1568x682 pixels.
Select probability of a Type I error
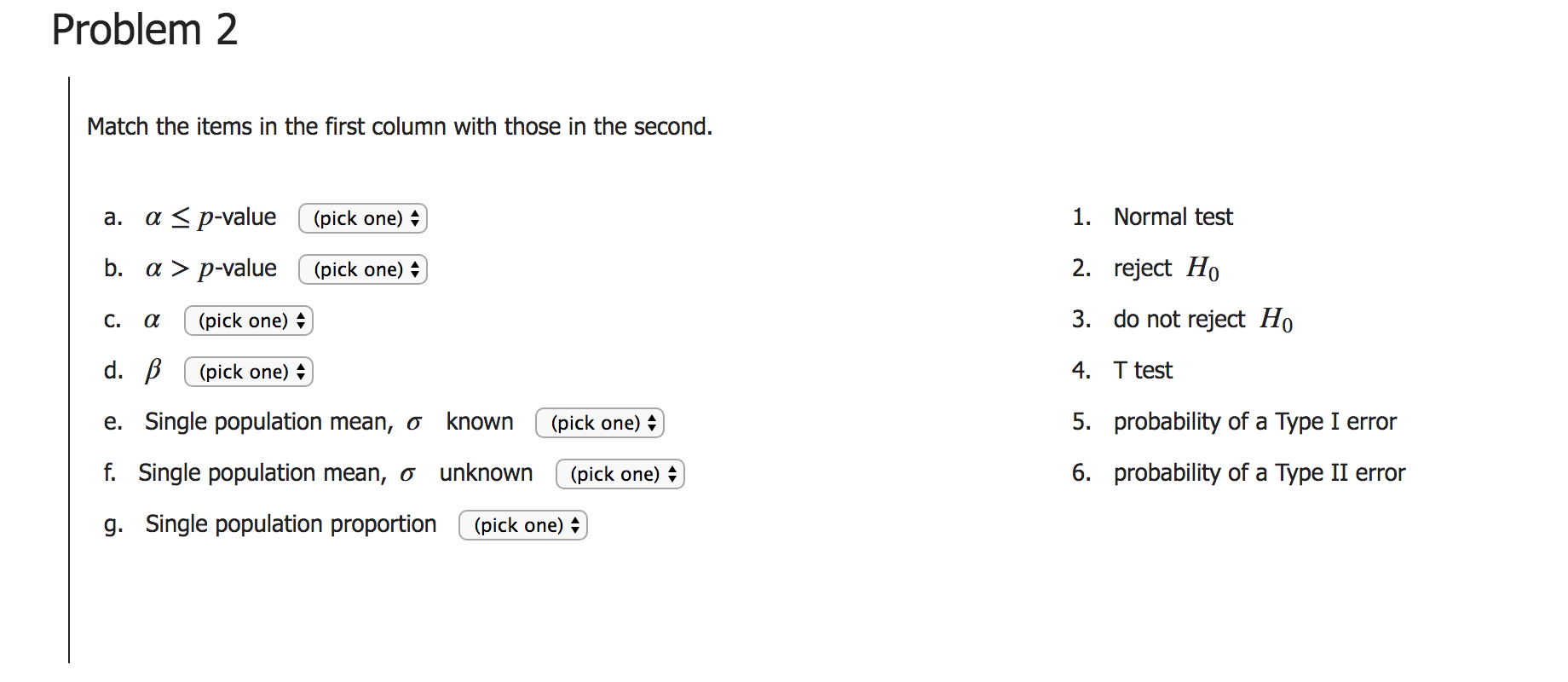click(1255, 421)
